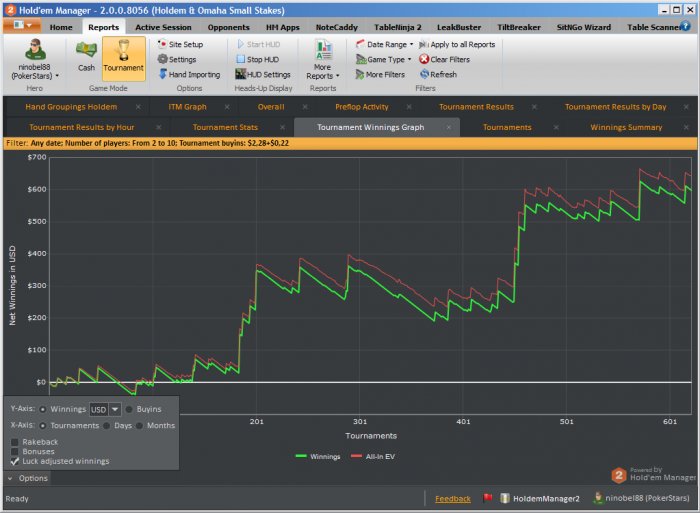Enable the Rakeback checkbox
The height and width of the screenshot is (513, 700).
point(14,441)
